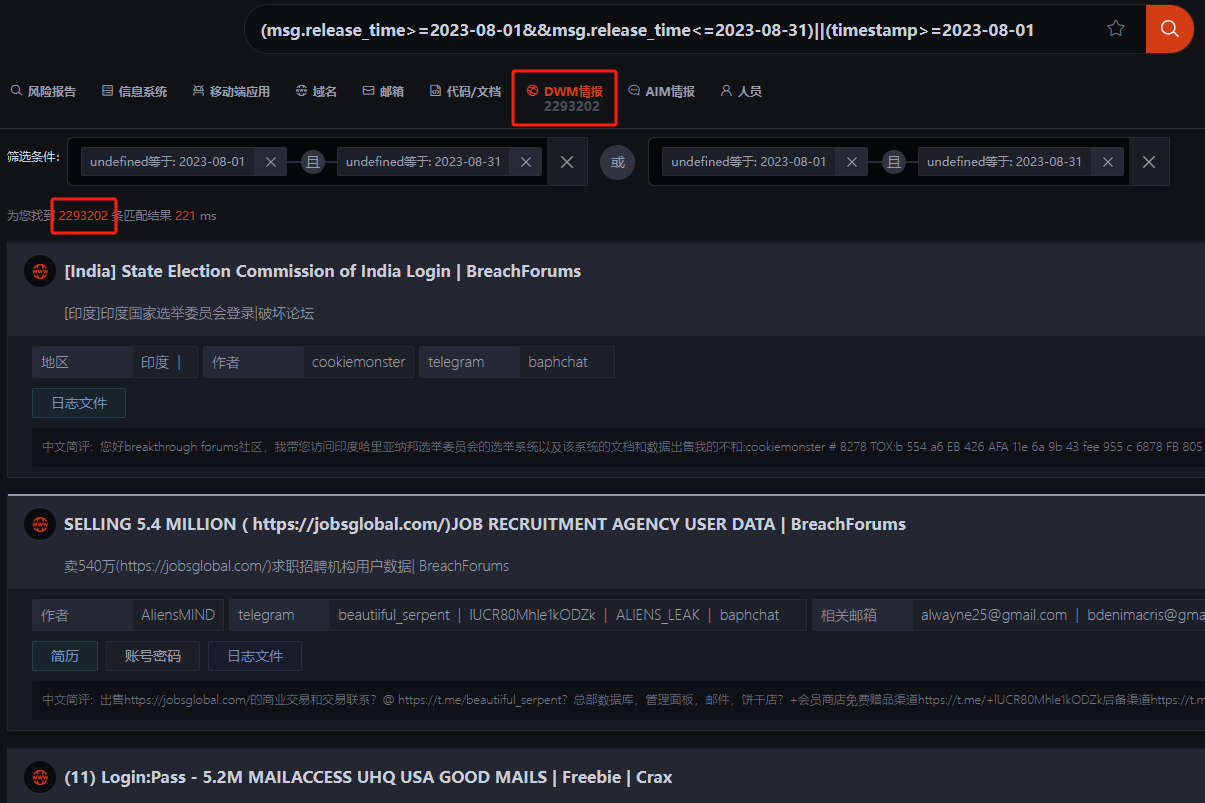This screenshot has height=803, width=1205.
Task: Click the telegram value 'beautiiful_serpent'
Action: [x=394, y=615]
